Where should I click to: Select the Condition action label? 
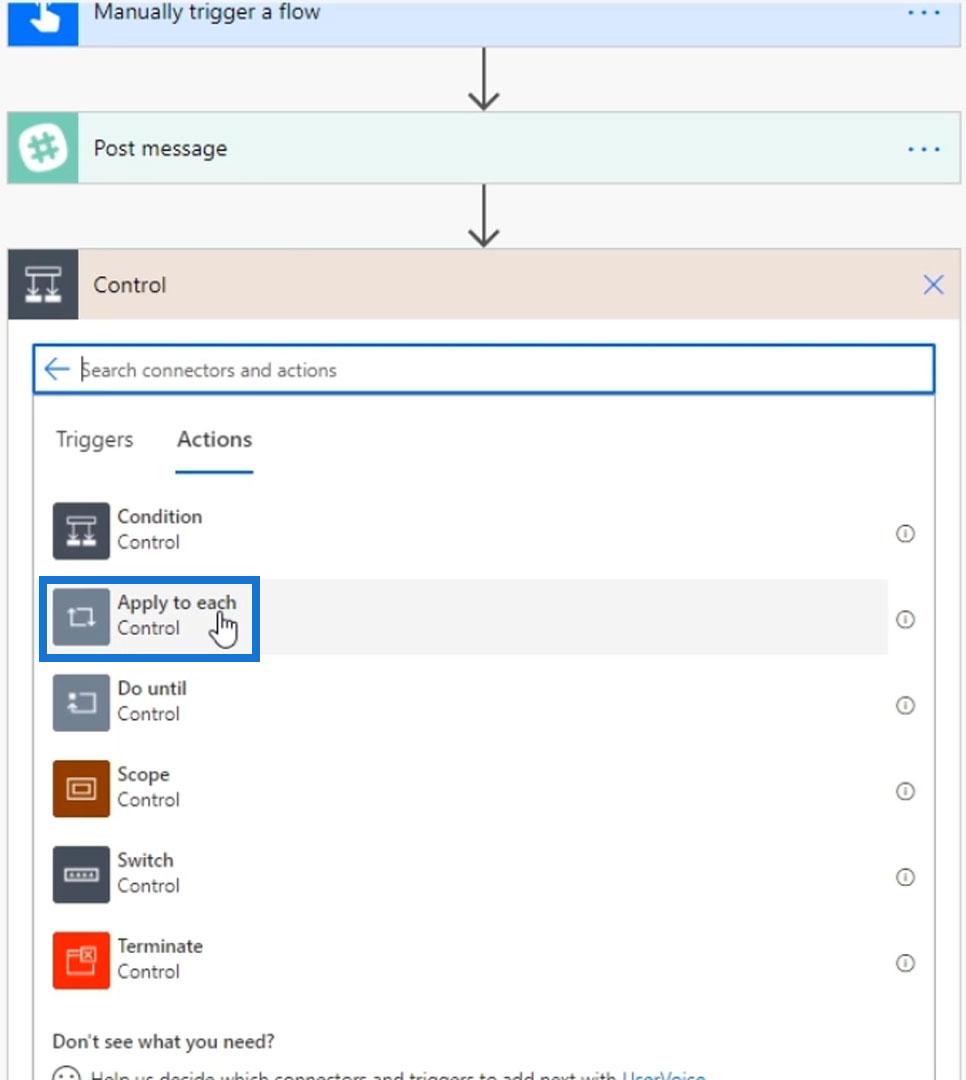pos(160,517)
